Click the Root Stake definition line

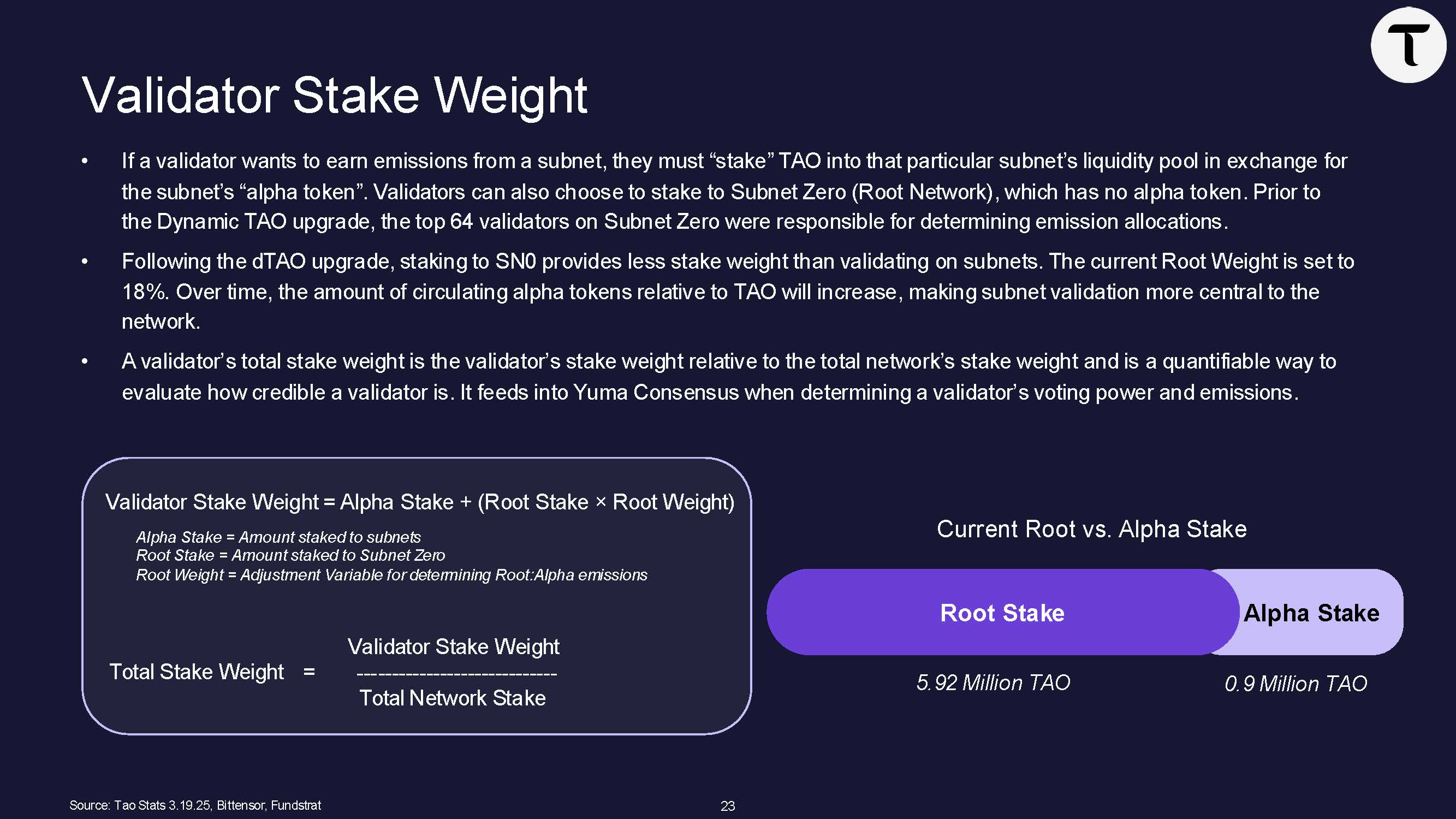[x=290, y=555]
